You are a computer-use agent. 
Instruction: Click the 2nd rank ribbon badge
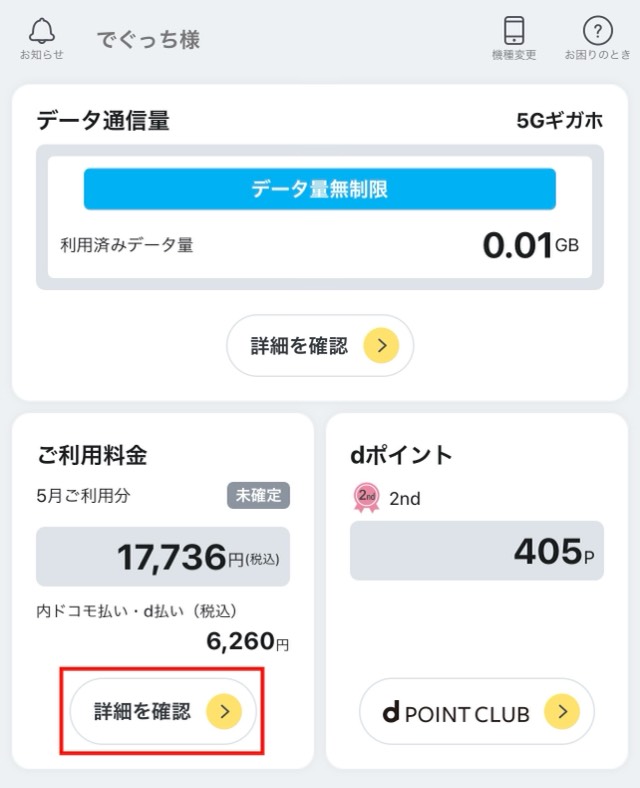367,498
